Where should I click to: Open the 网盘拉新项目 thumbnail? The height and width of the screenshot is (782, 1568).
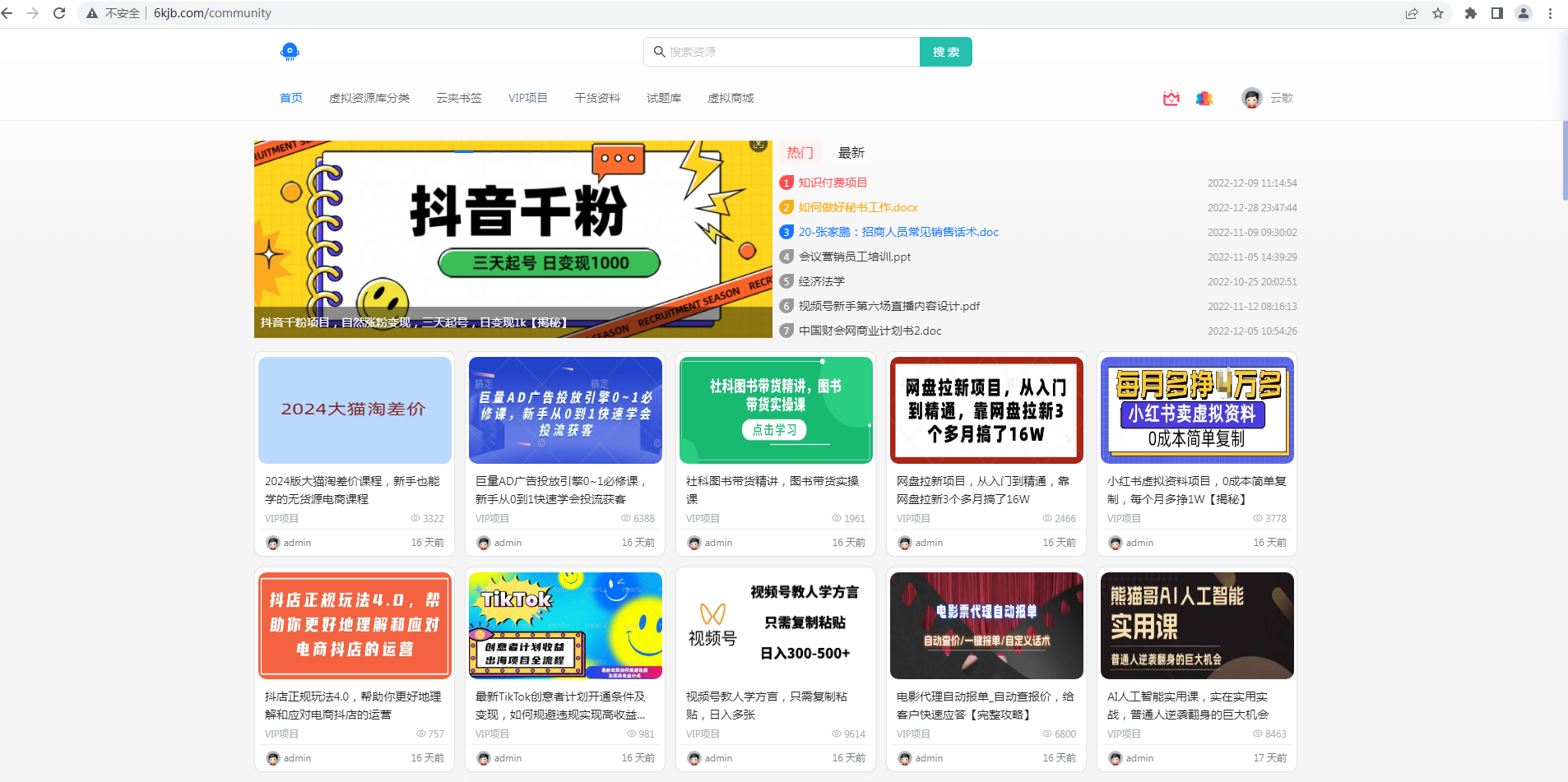(986, 410)
